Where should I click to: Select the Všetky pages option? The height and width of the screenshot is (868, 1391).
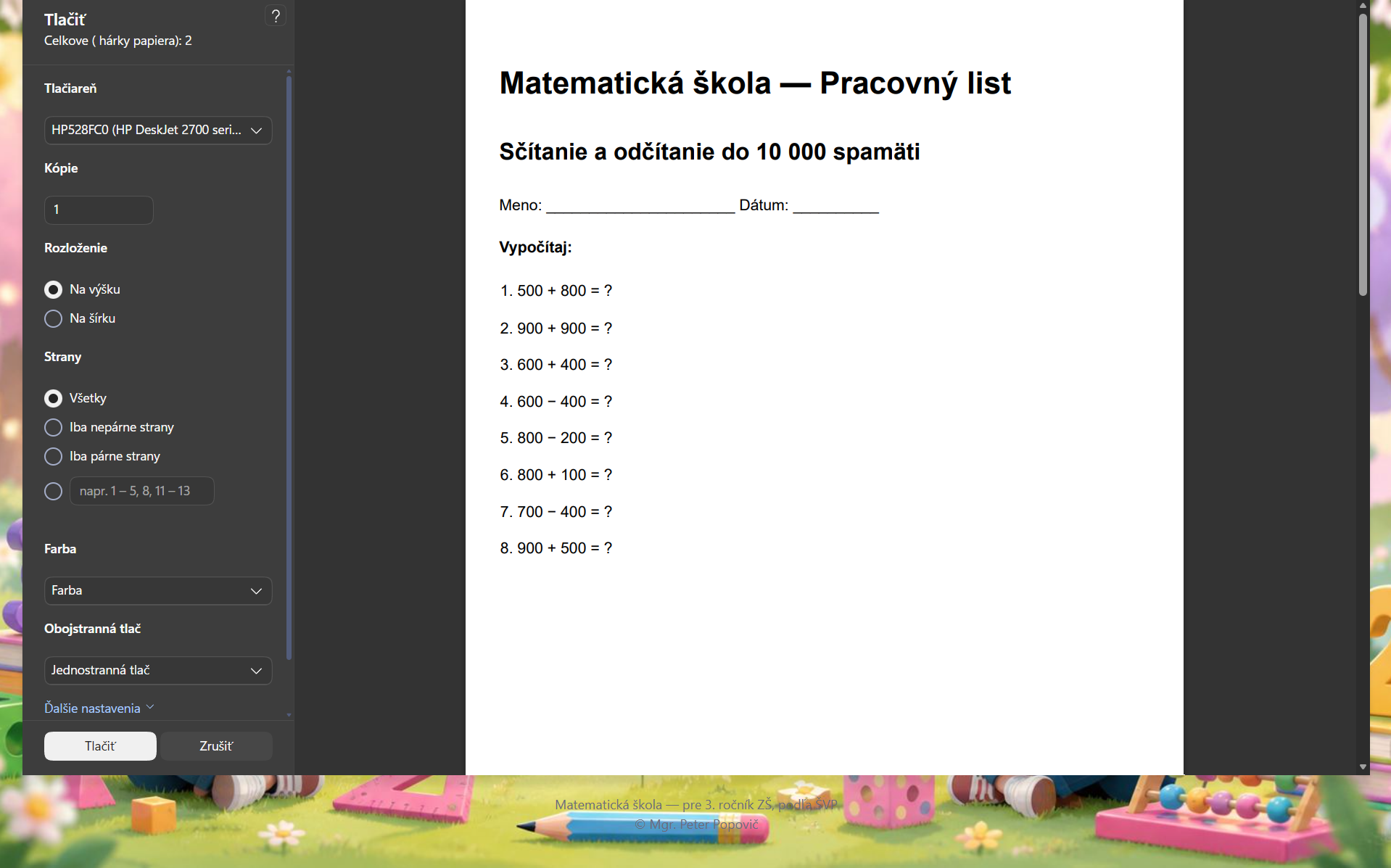point(53,398)
